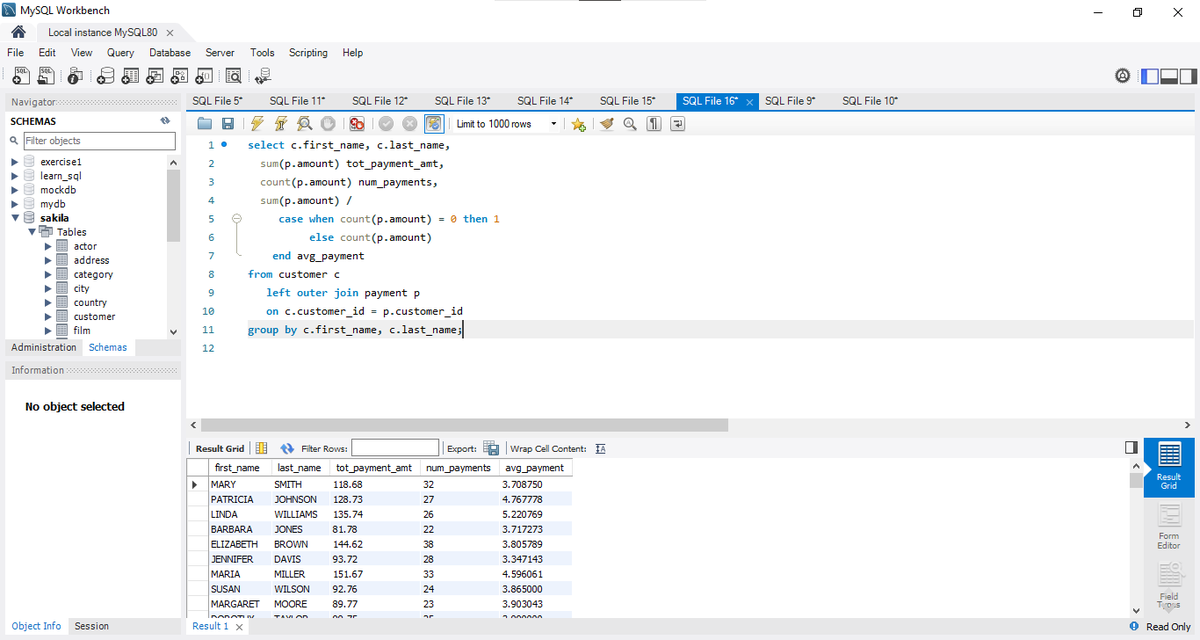This screenshot has width=1200, height=640.
Task: Click the Filter objects search box
Action: (98, 141)
